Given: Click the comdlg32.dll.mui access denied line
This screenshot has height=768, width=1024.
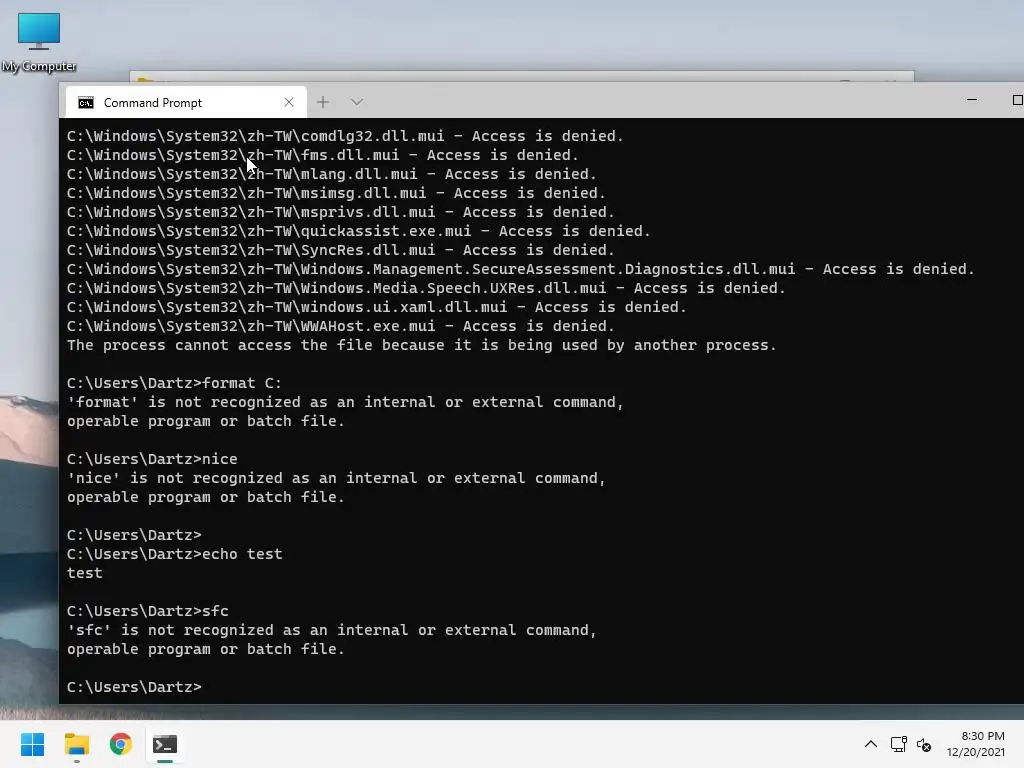Looking at the screenshot, I should pos(345,136).
